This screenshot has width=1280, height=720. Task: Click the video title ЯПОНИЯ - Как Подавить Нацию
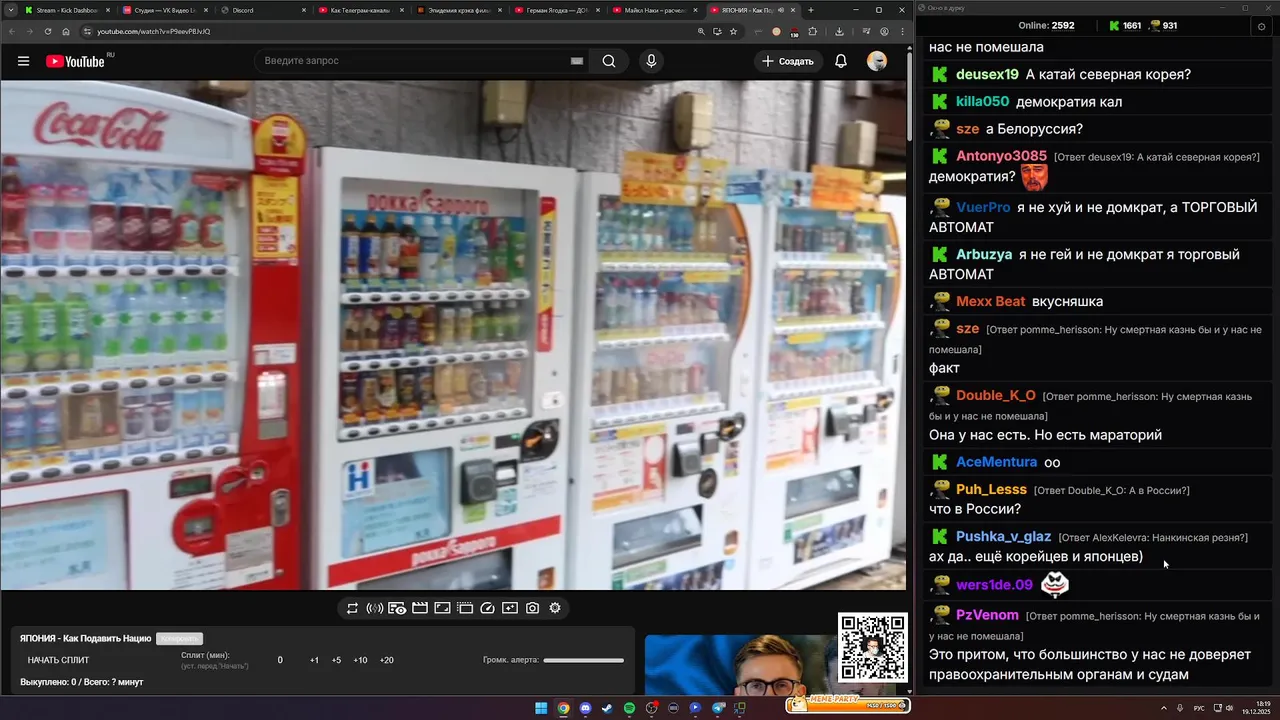point(85,638)
